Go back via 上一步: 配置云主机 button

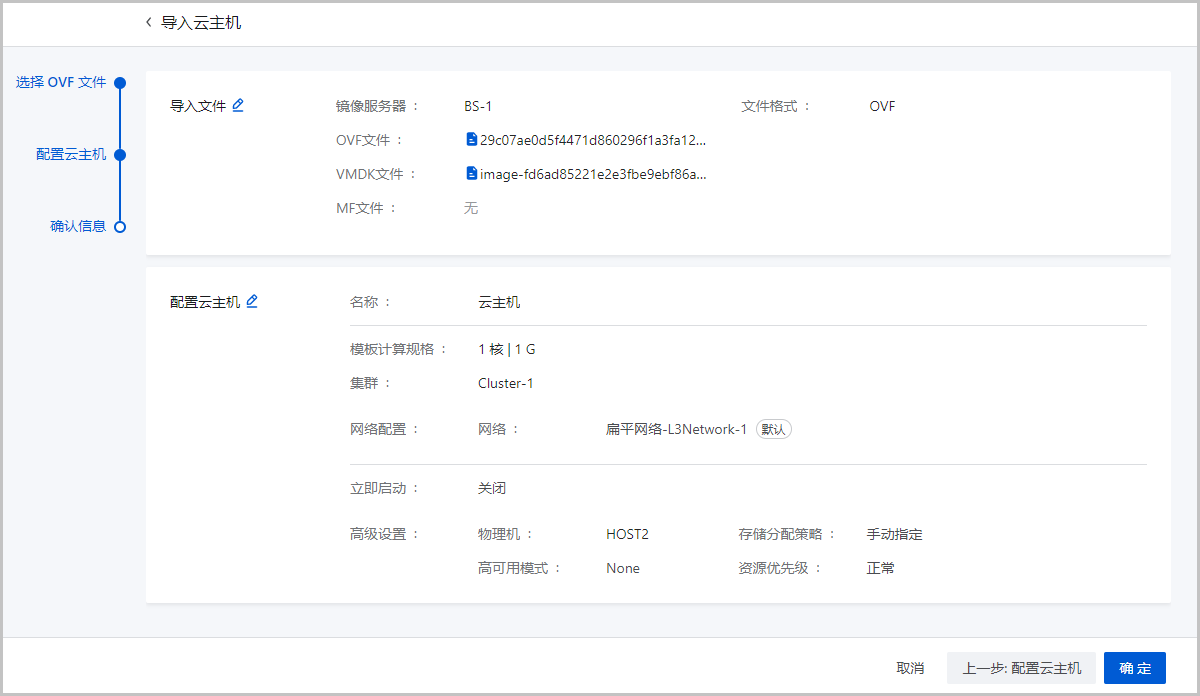[1021, 668]
